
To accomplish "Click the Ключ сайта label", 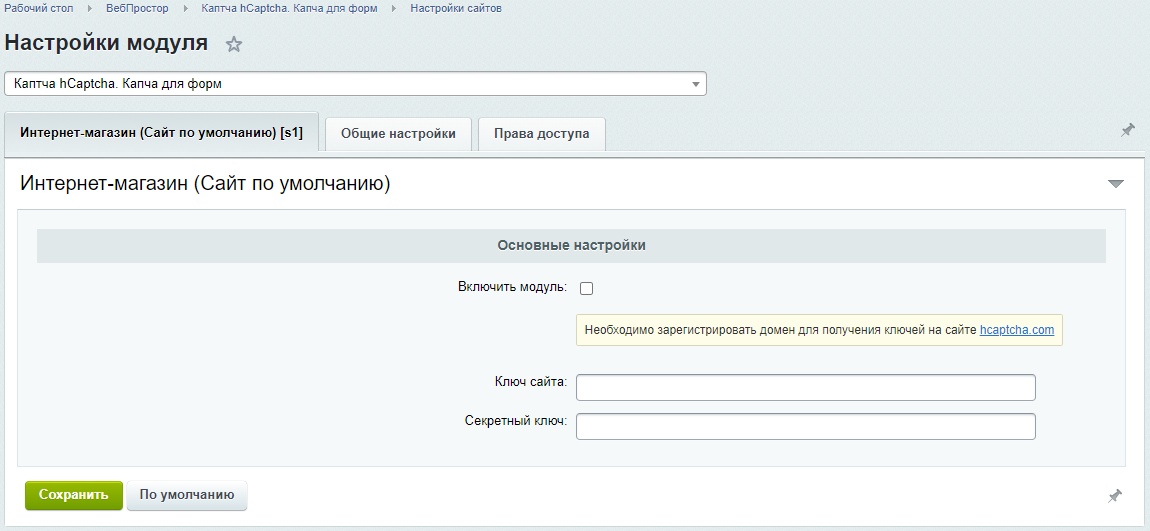I will pyautogui.click(x=531, y=382).
